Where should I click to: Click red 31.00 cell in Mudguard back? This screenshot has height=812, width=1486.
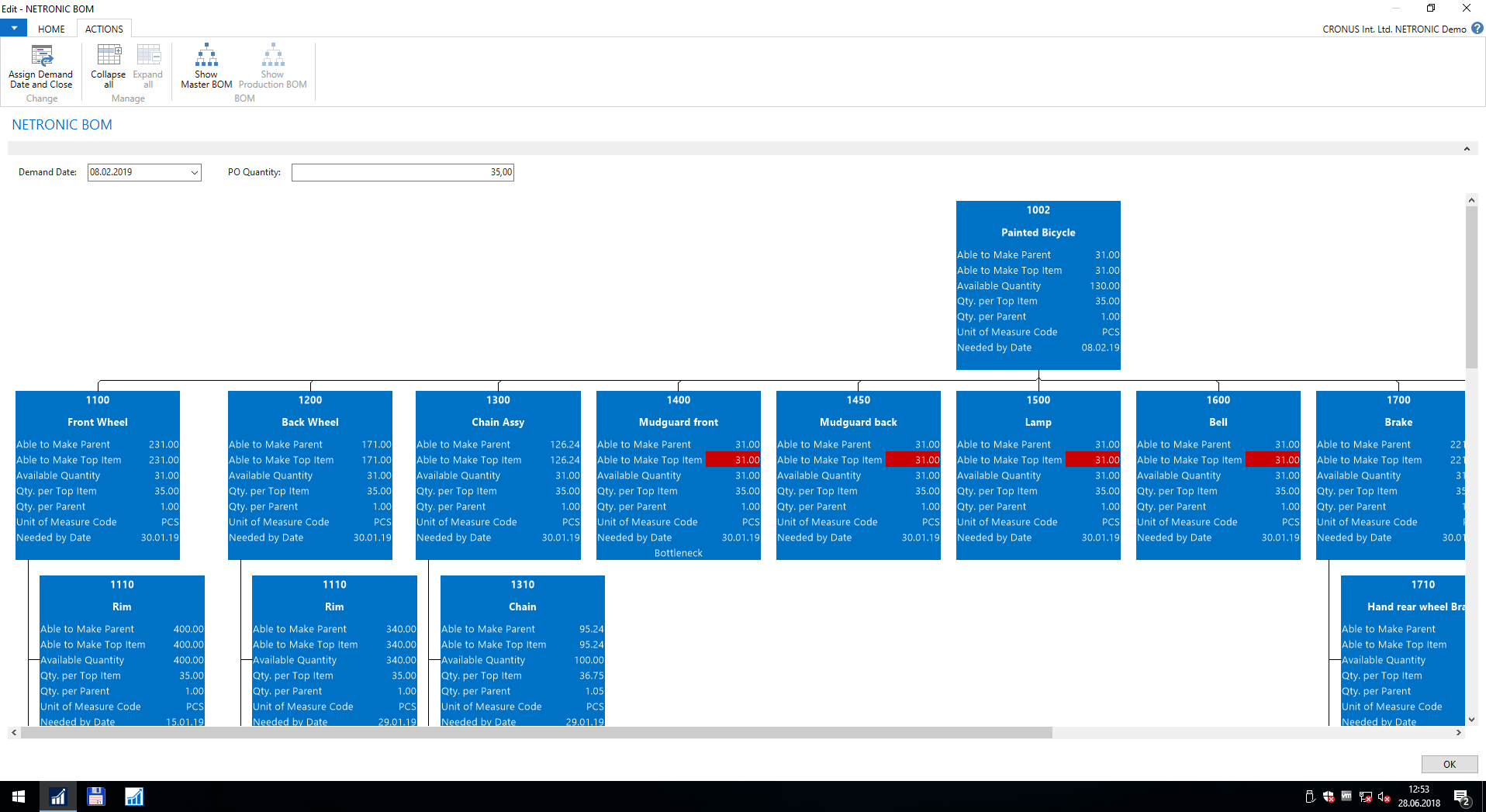[913, 460]
